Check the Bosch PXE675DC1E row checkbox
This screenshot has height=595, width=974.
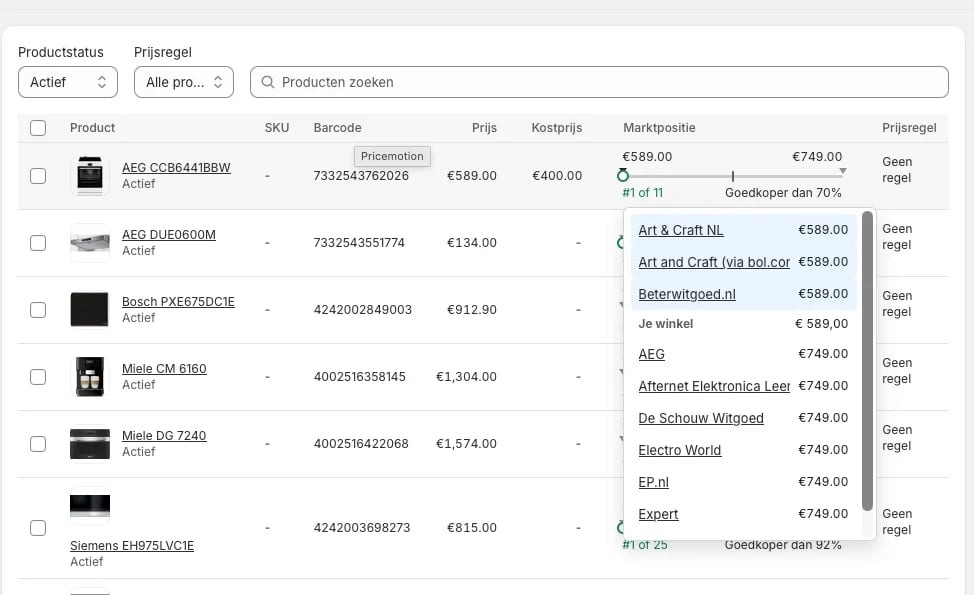(x=38, y=310)
